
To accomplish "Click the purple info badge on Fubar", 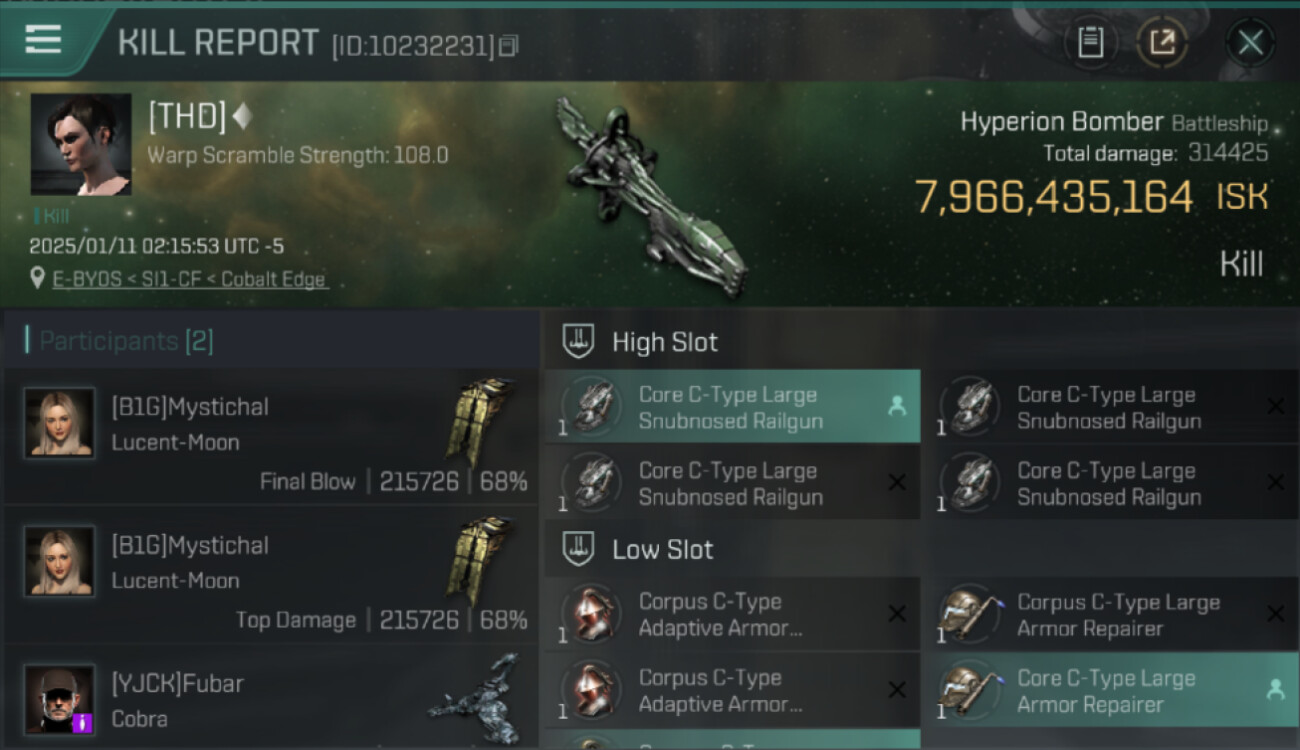I will pos(82,721).
